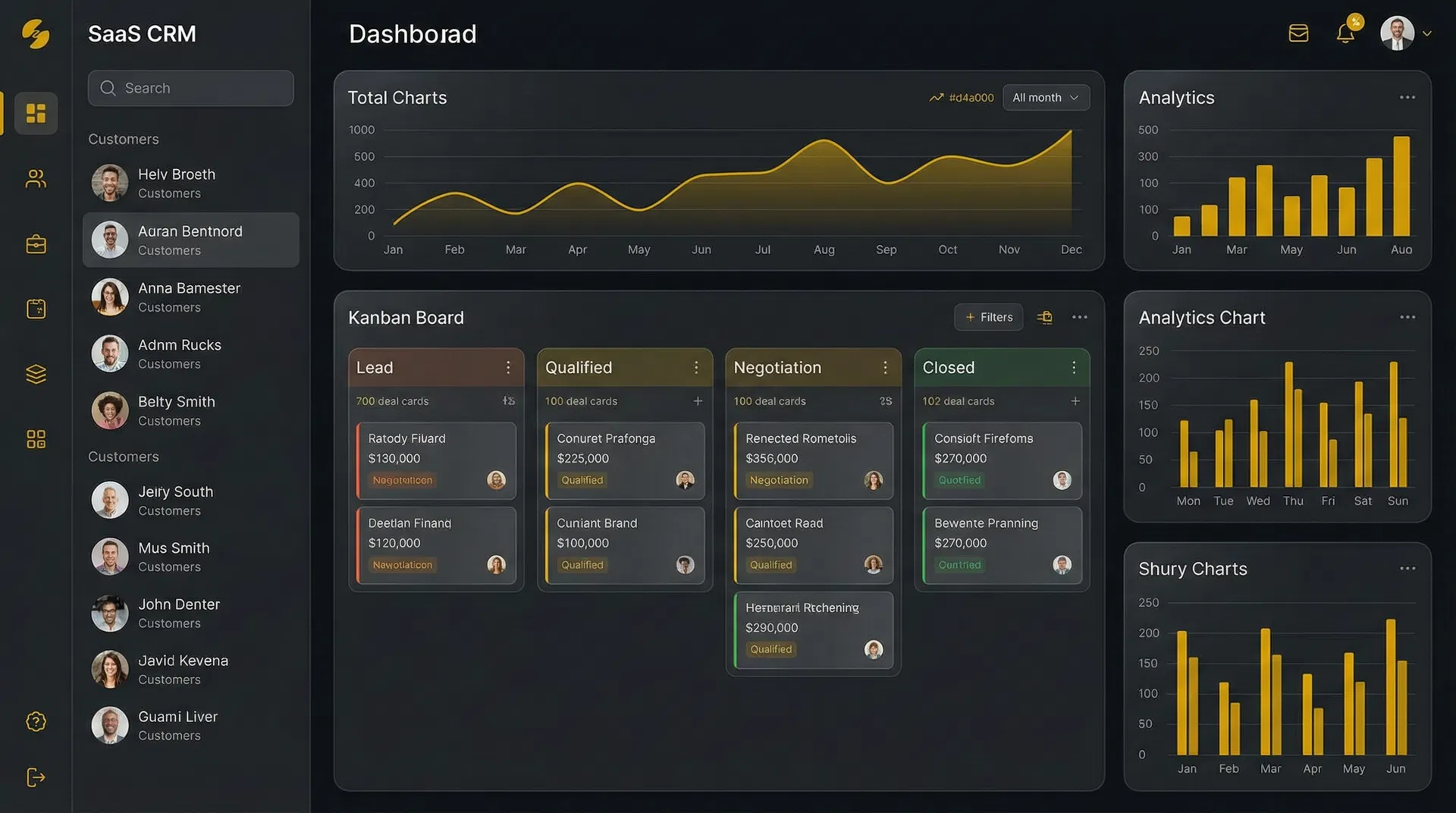Screen dimensions: 1456x813
Task: Expand the All month dropdown
Action: point(1045,98)
